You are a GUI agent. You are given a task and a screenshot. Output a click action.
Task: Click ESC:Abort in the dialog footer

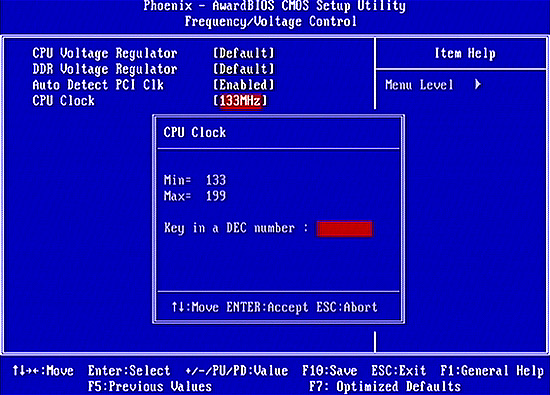tap(347, 308)
